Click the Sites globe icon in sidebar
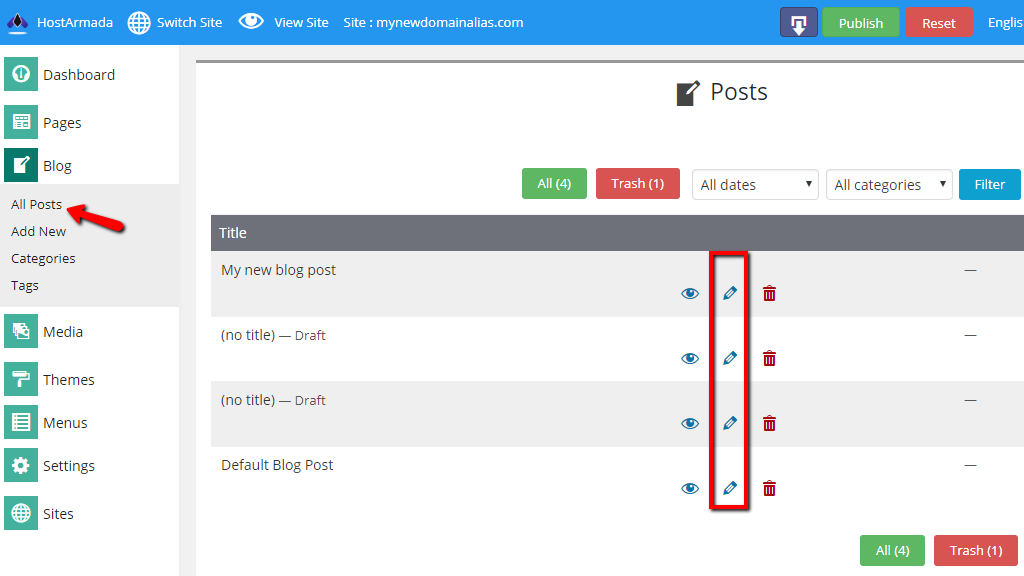The width and height of the screenshot is (1024, 576). point(21,513)
